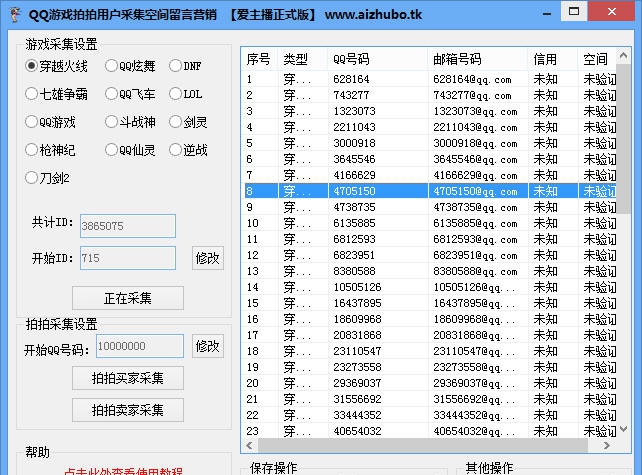Sort by 空间 column header
The height and width of the screenshot is (475, 642).
tap(597, 59)
